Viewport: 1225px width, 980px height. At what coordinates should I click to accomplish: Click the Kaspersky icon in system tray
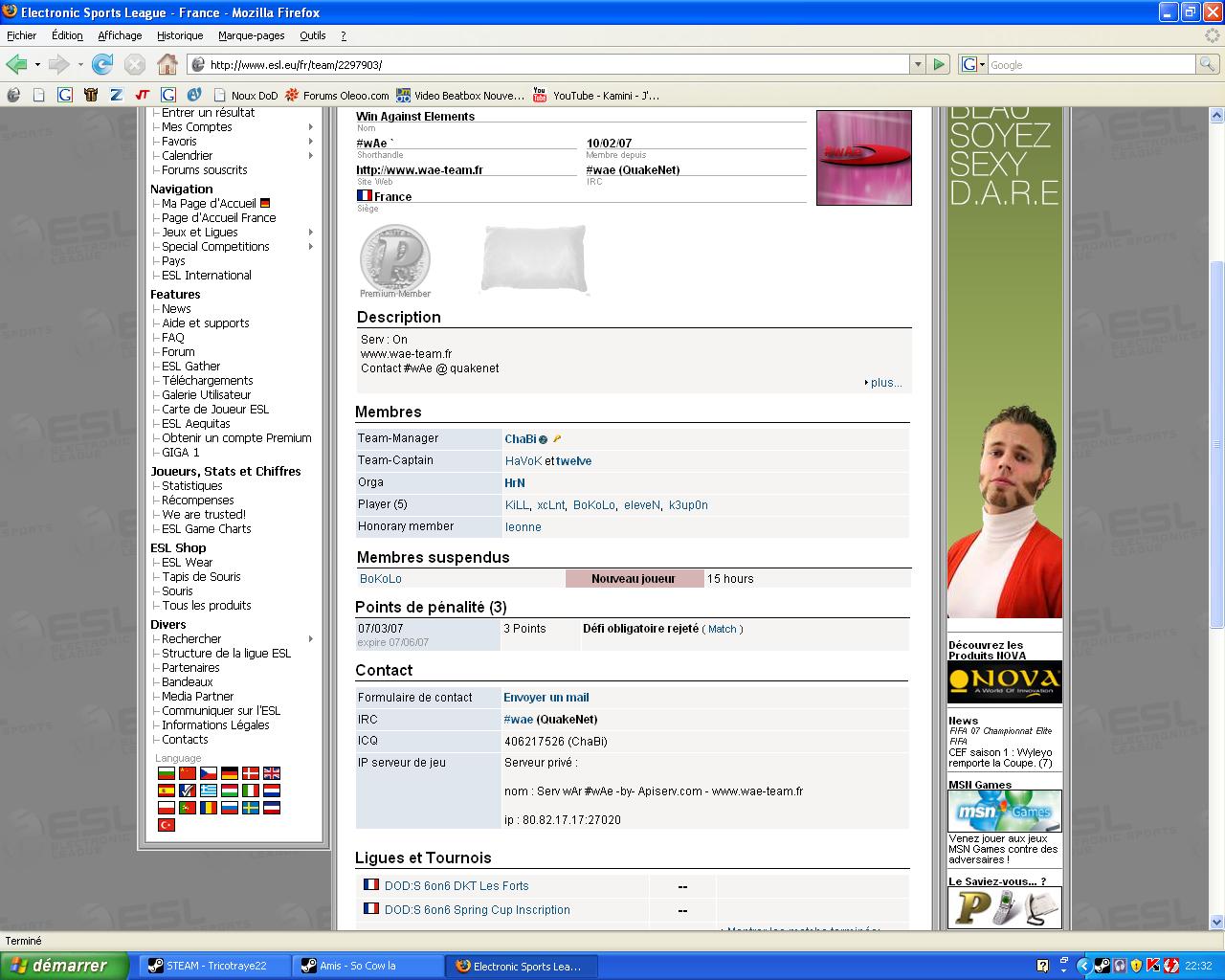coord(1153,966)
